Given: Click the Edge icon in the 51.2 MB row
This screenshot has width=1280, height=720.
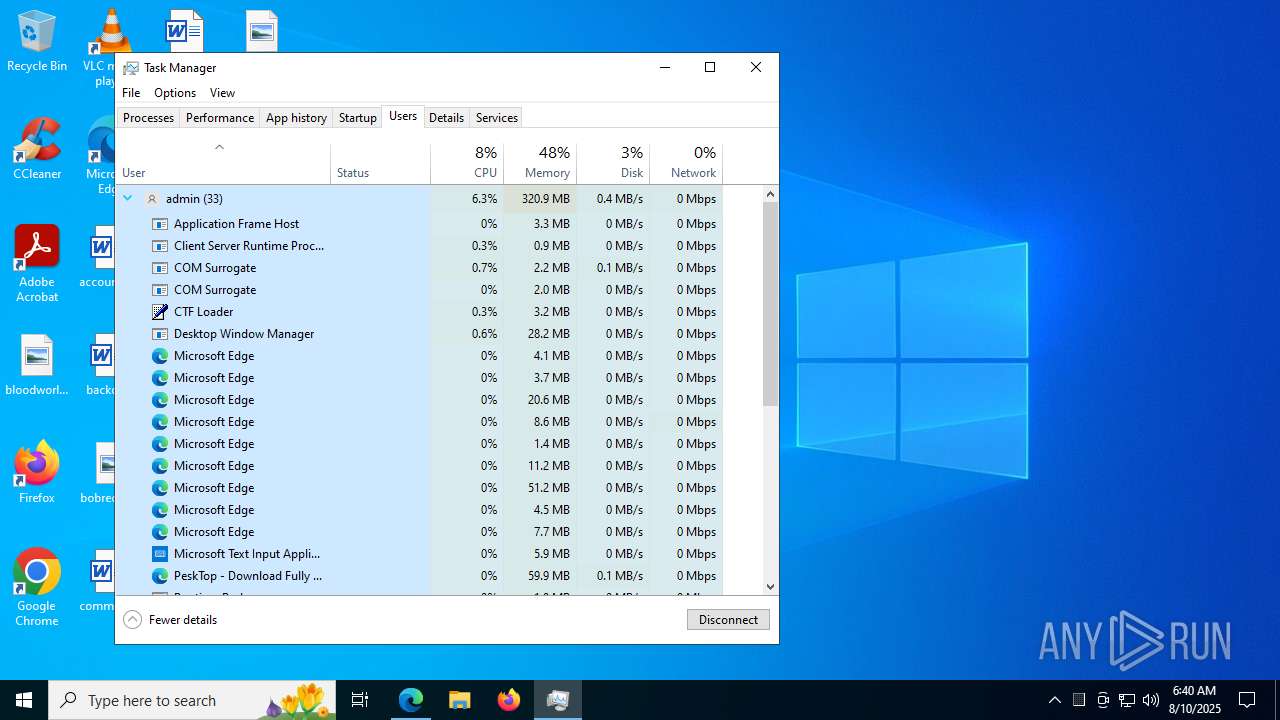Looking at the screenshot, I should (159, 488).
